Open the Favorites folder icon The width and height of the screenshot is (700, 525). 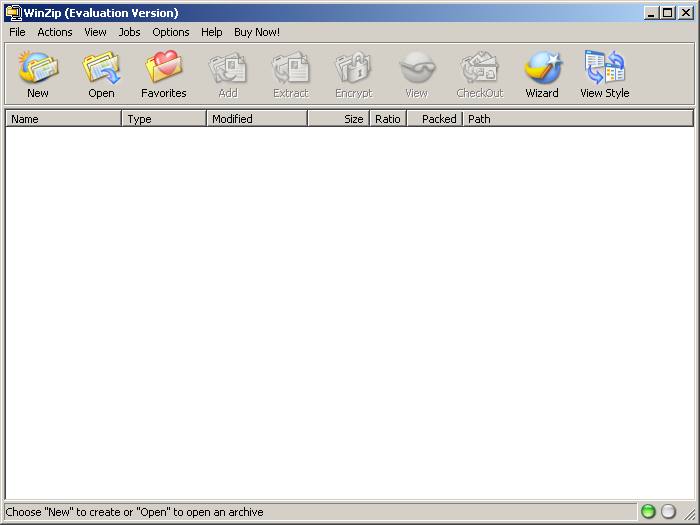pyautogui.click(x=164, y=67)
